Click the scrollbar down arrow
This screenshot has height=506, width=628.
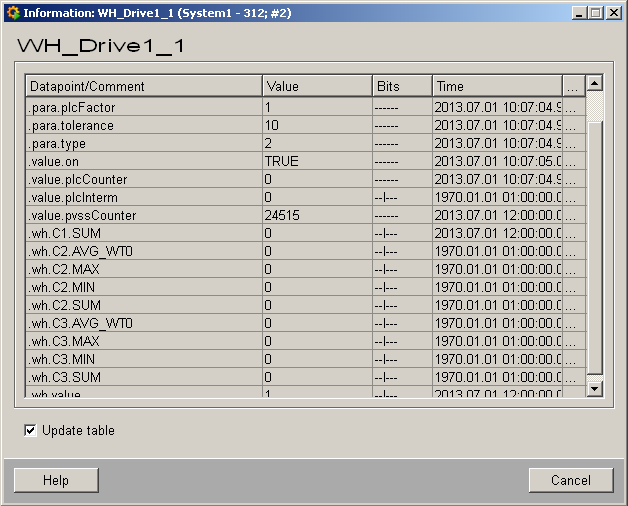pos(595,388)
